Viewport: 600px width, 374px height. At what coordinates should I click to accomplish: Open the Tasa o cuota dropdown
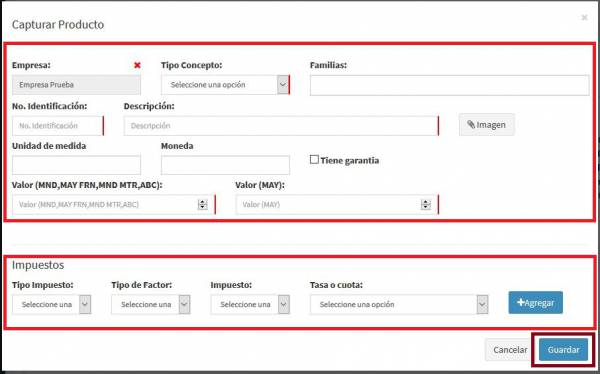click(399, 305)
